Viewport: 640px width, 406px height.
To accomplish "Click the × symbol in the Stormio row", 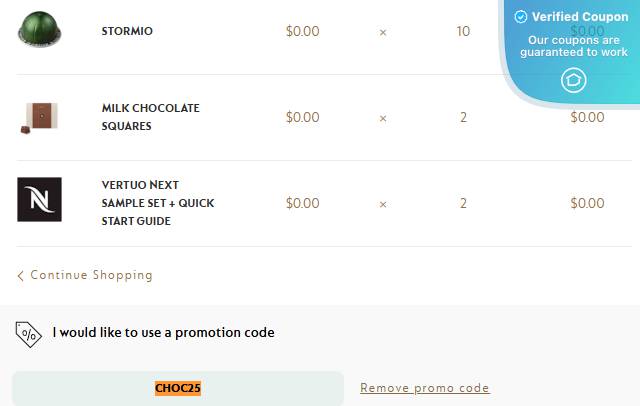I will coord(383,32).
